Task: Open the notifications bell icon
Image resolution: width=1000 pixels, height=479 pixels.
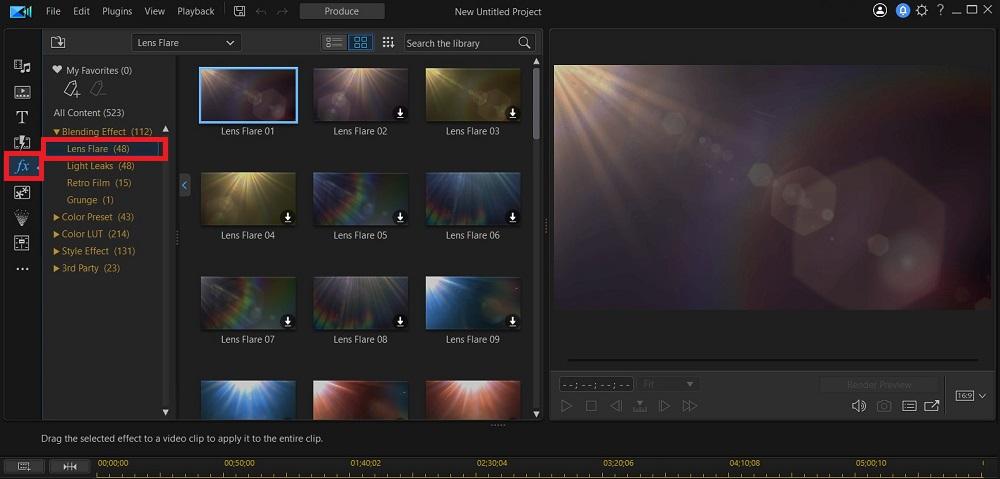Action: tap(902, 11)
